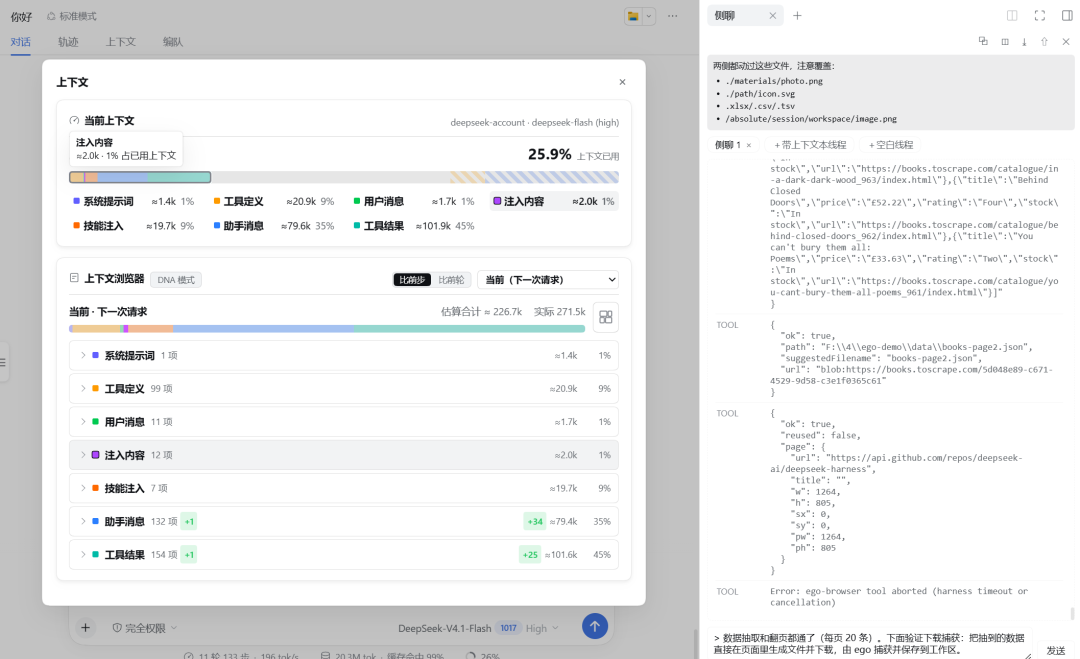Add a new side panel tab with plus

pos(797,16)
